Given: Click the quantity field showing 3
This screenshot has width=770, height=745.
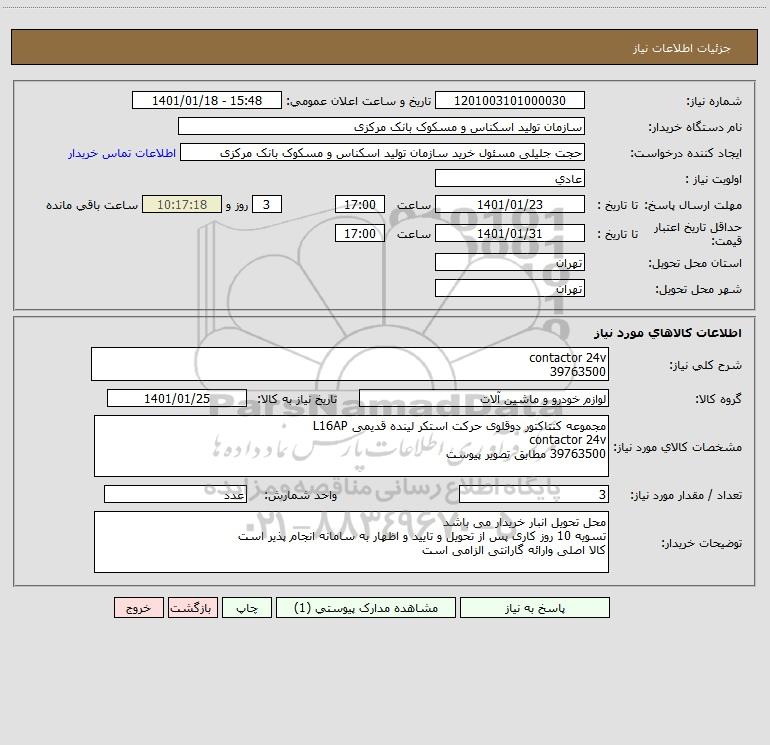Looking at the screenshot, I should (x=534, y=494).
